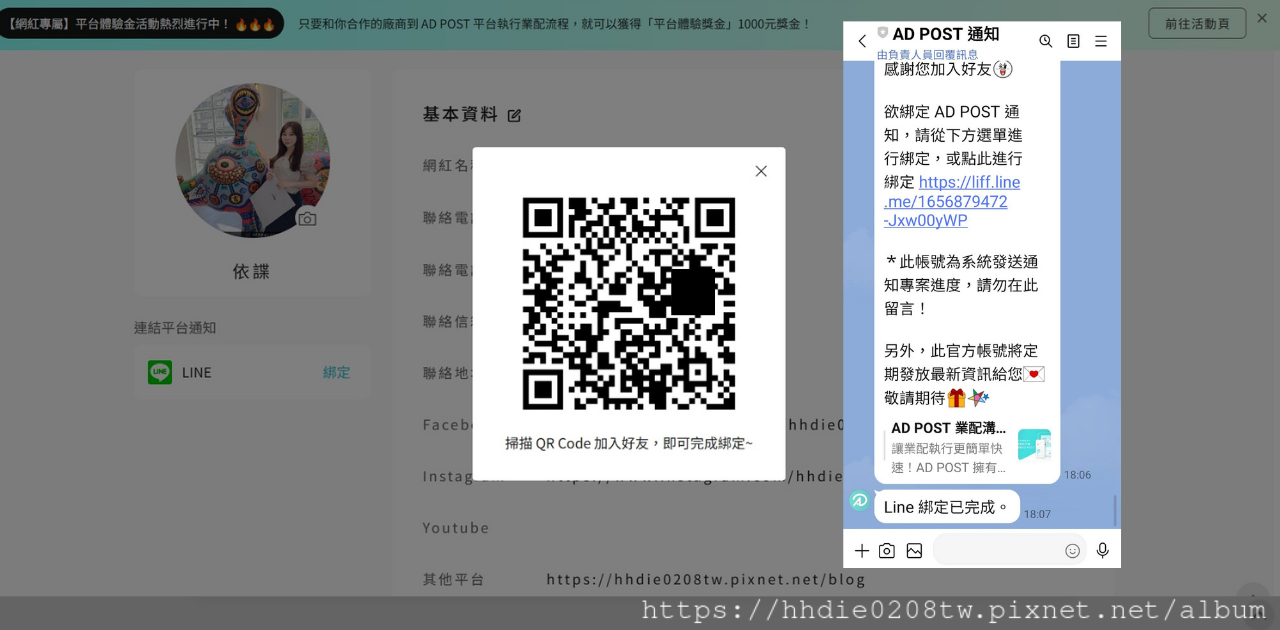Screen dimensions: 1280x630
Task: Click the profile name '依諜'
Action: (x=252, y=271)
